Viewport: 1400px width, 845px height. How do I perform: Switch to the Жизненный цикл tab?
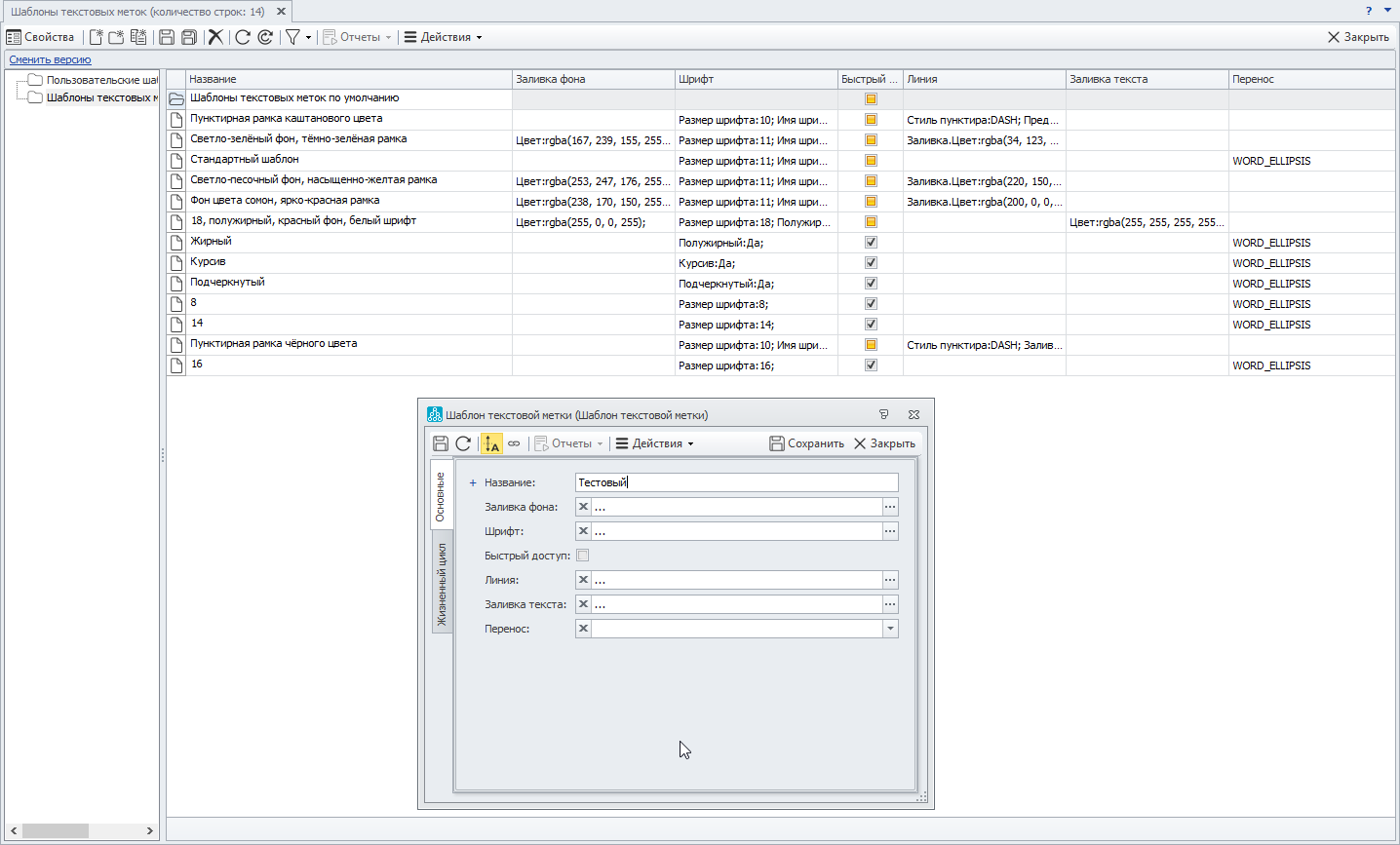[x=442, y=585]
